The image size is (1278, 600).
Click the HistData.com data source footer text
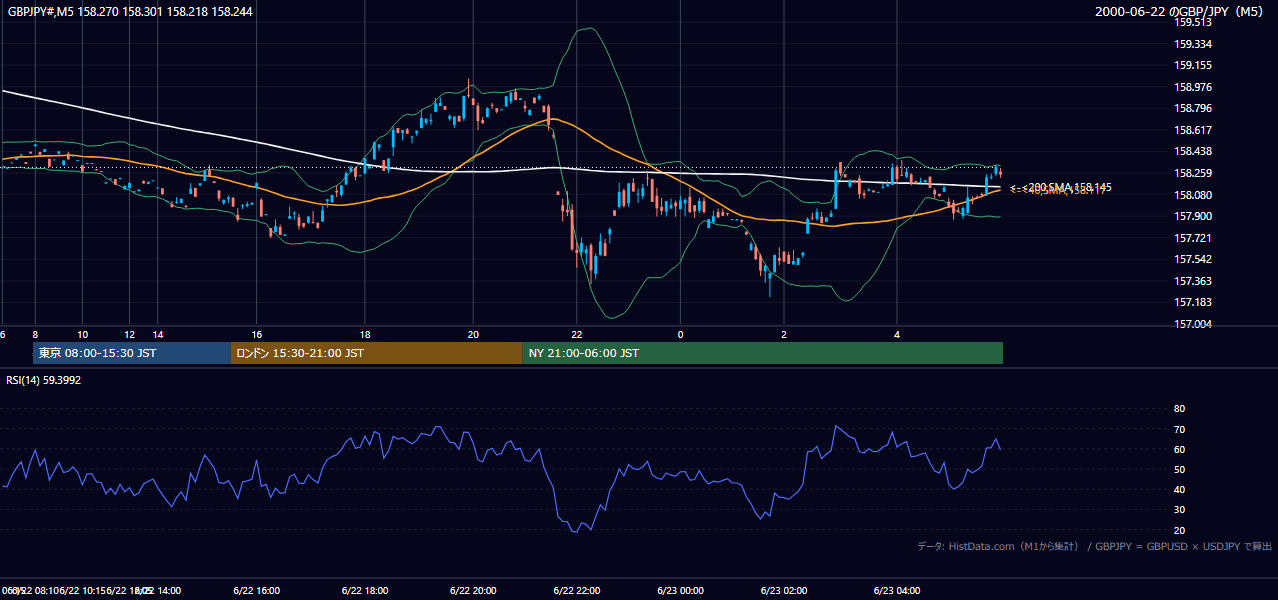pos(1095,546)
